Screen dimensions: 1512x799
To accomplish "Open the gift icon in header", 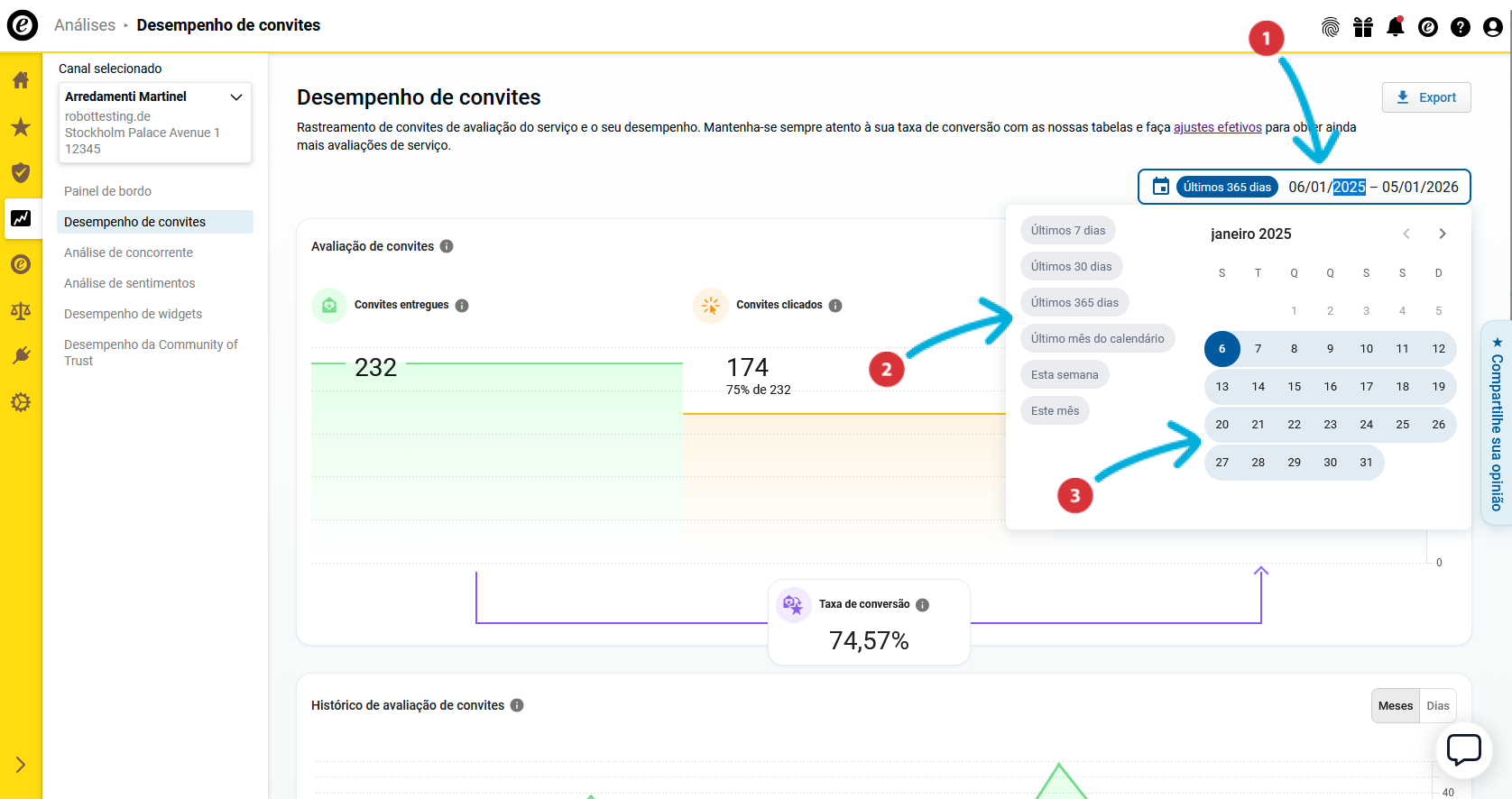I will [x=1362, y=27].
